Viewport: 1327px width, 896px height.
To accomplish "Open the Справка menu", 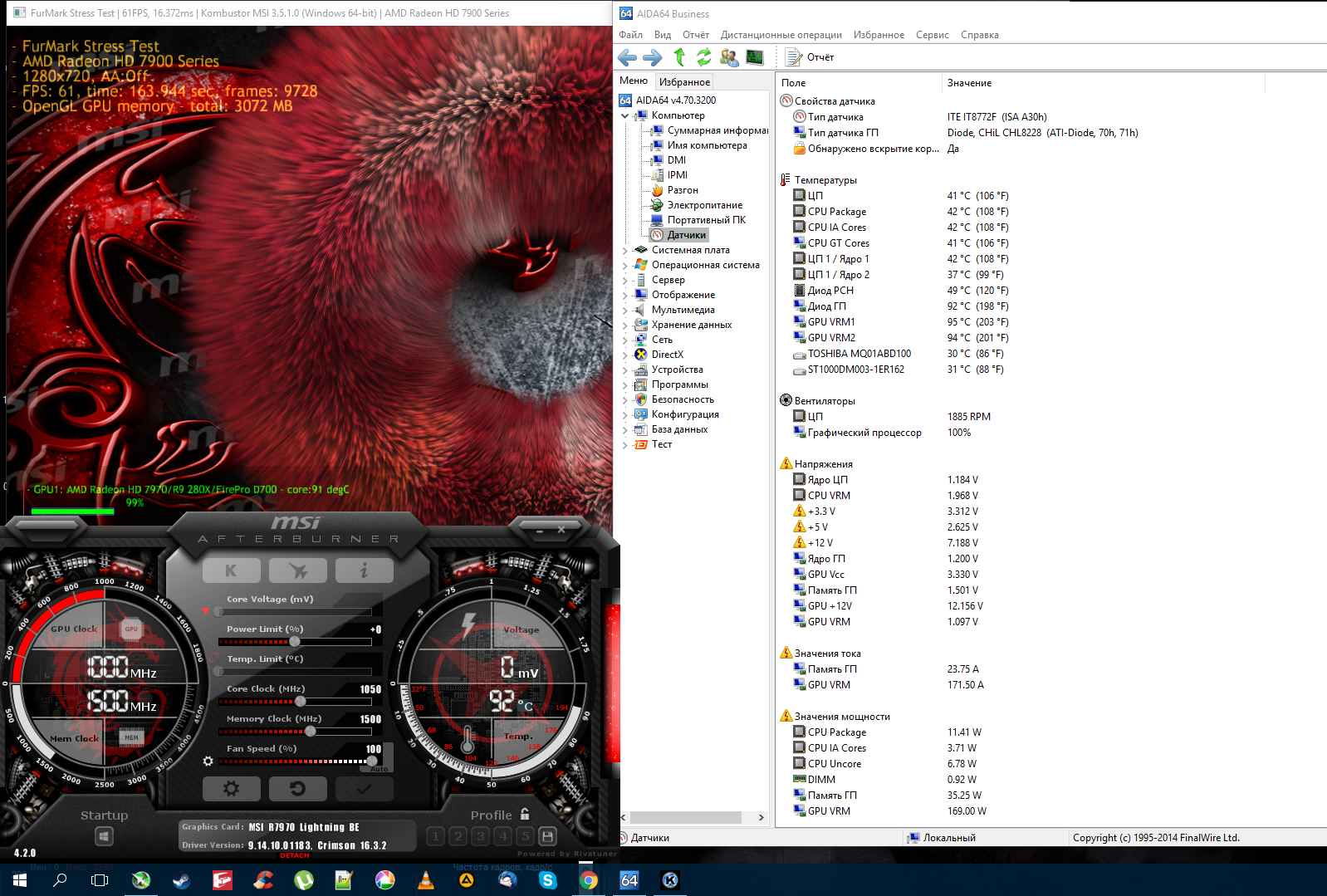I will click(980, 35).
